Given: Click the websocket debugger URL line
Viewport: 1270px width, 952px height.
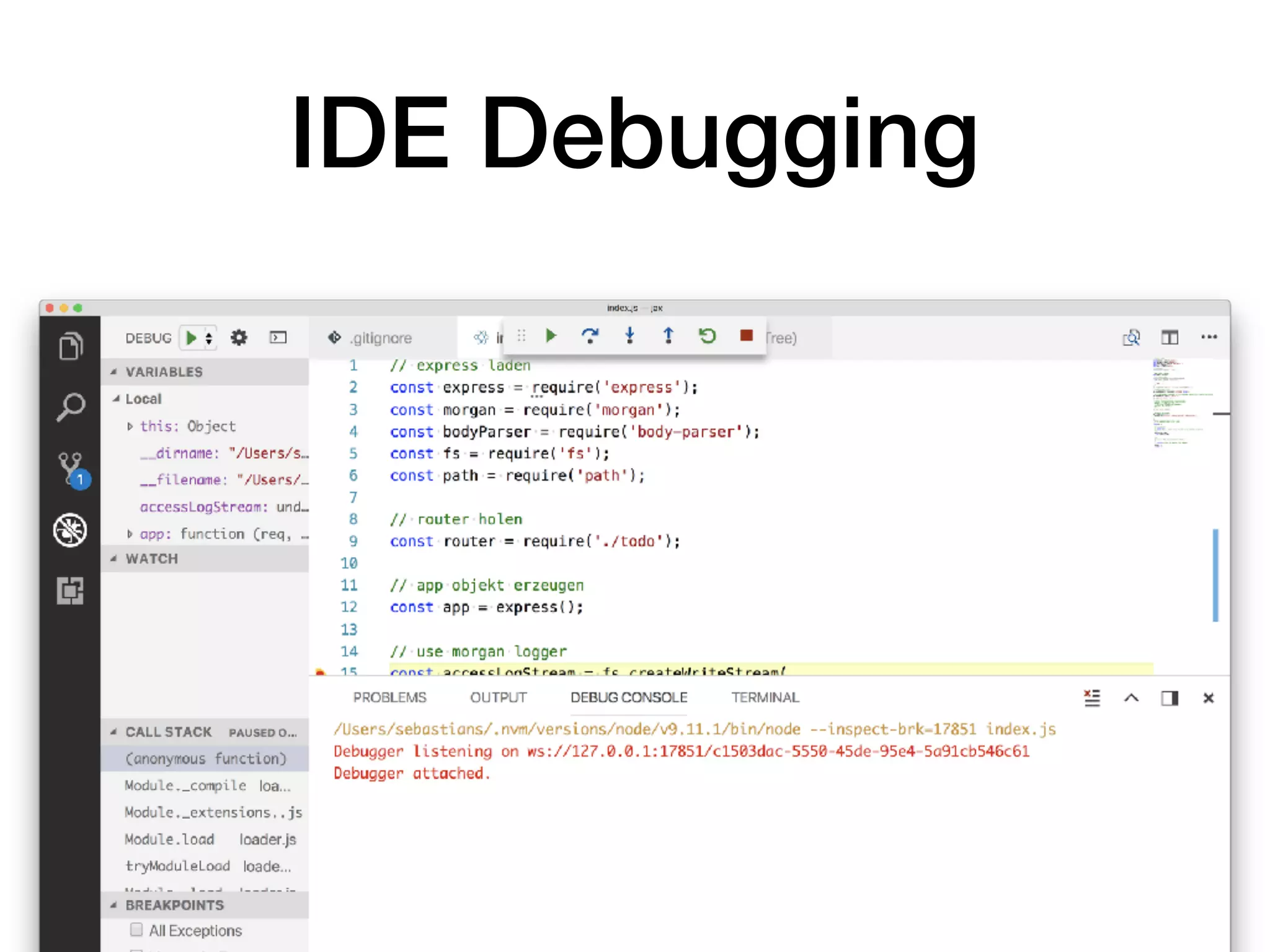Looking at the screenshot, I should [681, 751].
